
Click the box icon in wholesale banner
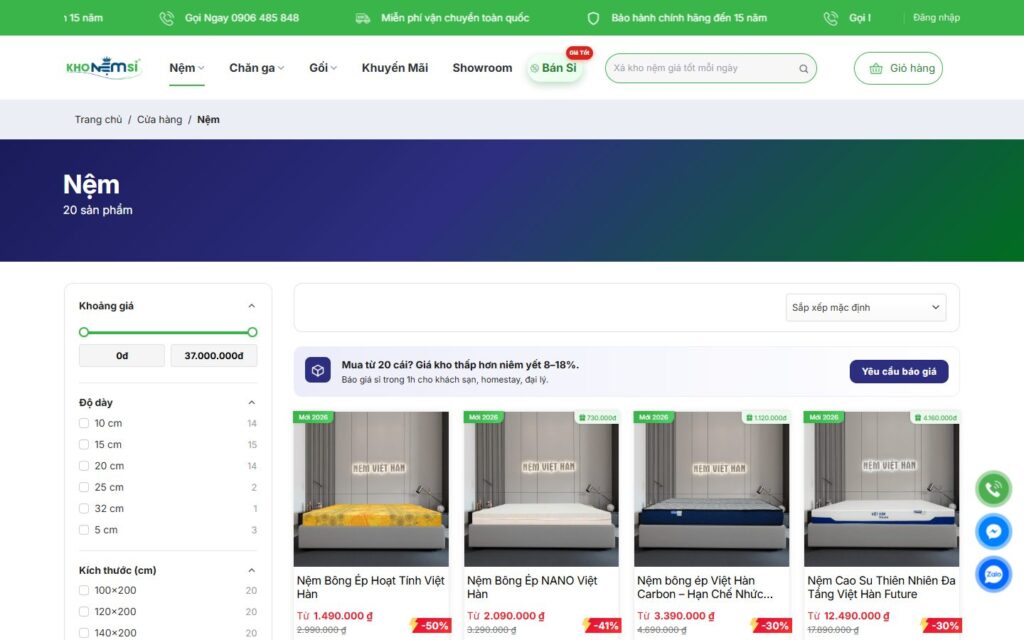click(x=317, y=370)
